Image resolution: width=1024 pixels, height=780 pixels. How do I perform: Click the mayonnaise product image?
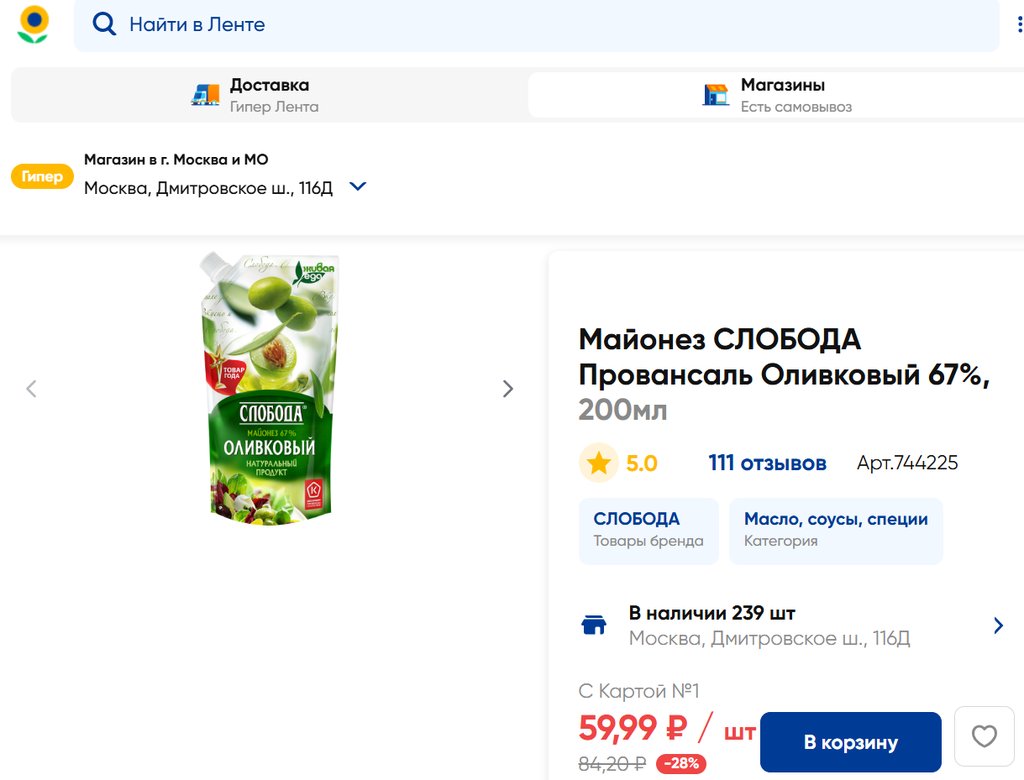click(270, 388)
